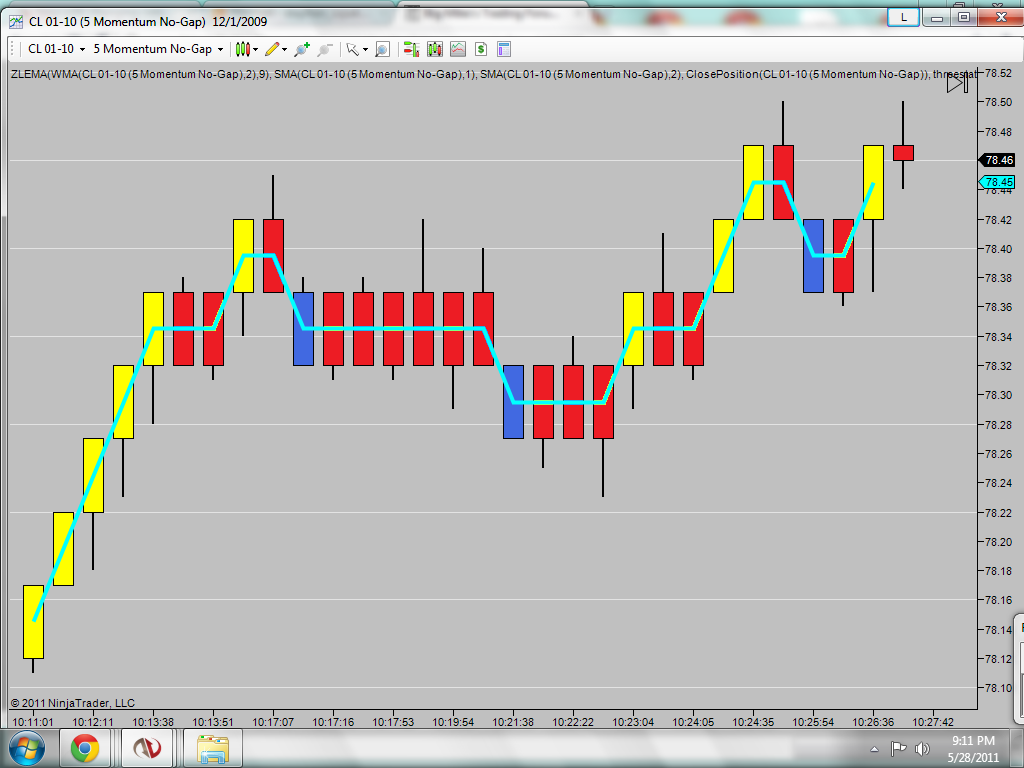Open the volume speaker tray icon
Screen dimensions: 1024x768
(x=922, y=748)
